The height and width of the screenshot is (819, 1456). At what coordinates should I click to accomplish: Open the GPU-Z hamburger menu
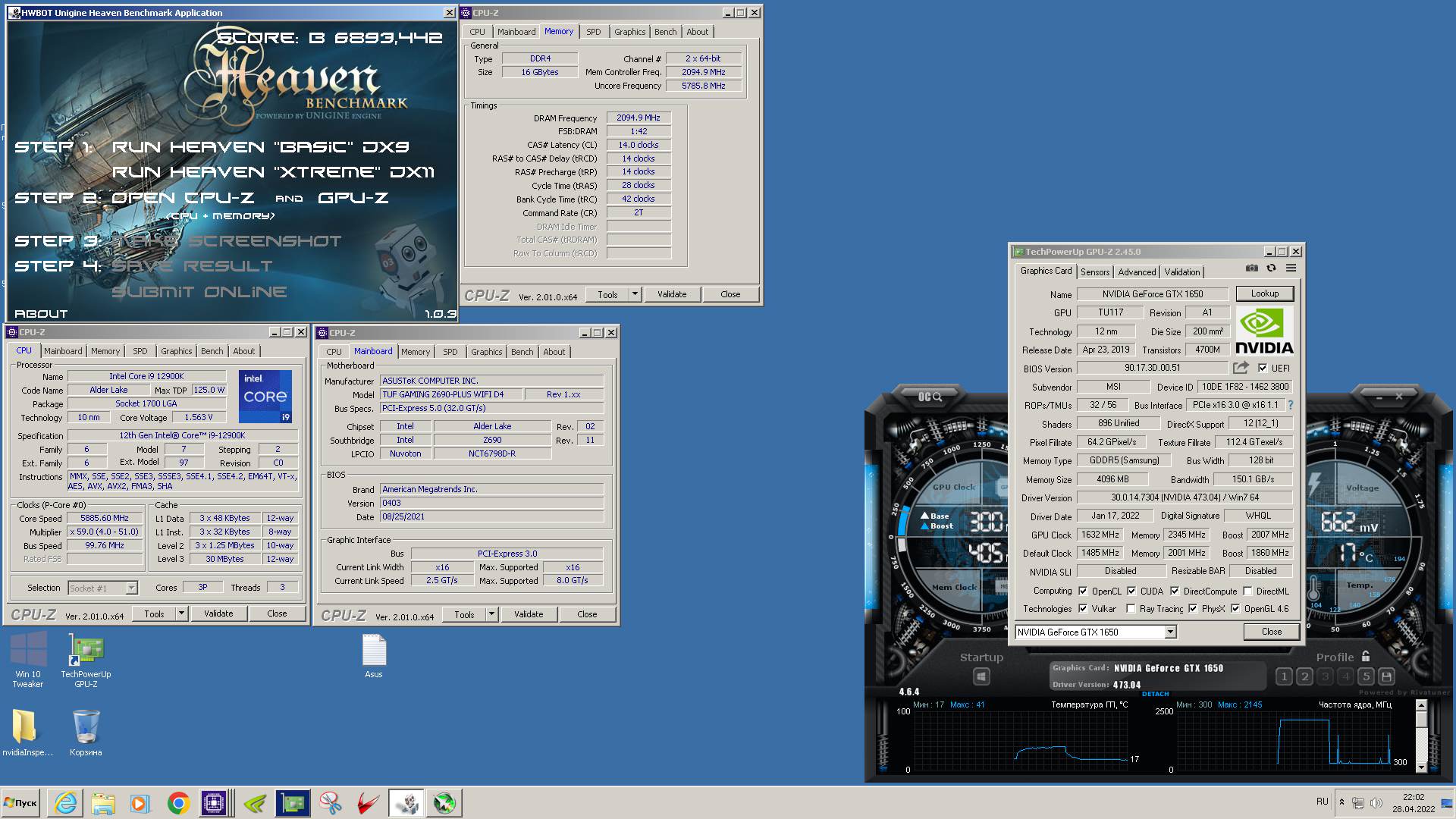(x=1291, y=268)
